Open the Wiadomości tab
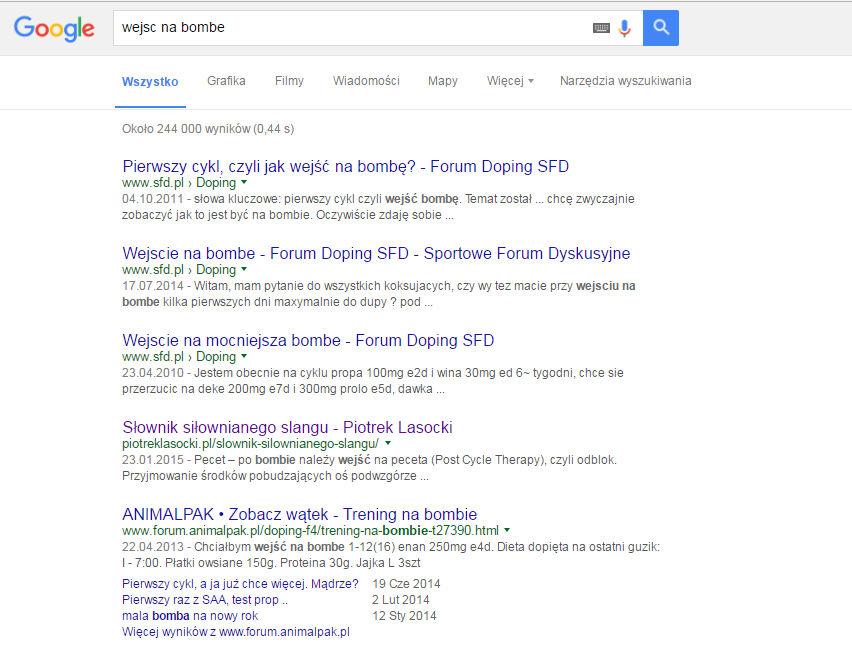 tap(366, 81)
